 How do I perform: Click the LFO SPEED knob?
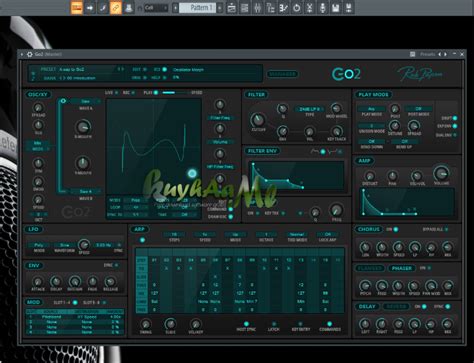84,245
